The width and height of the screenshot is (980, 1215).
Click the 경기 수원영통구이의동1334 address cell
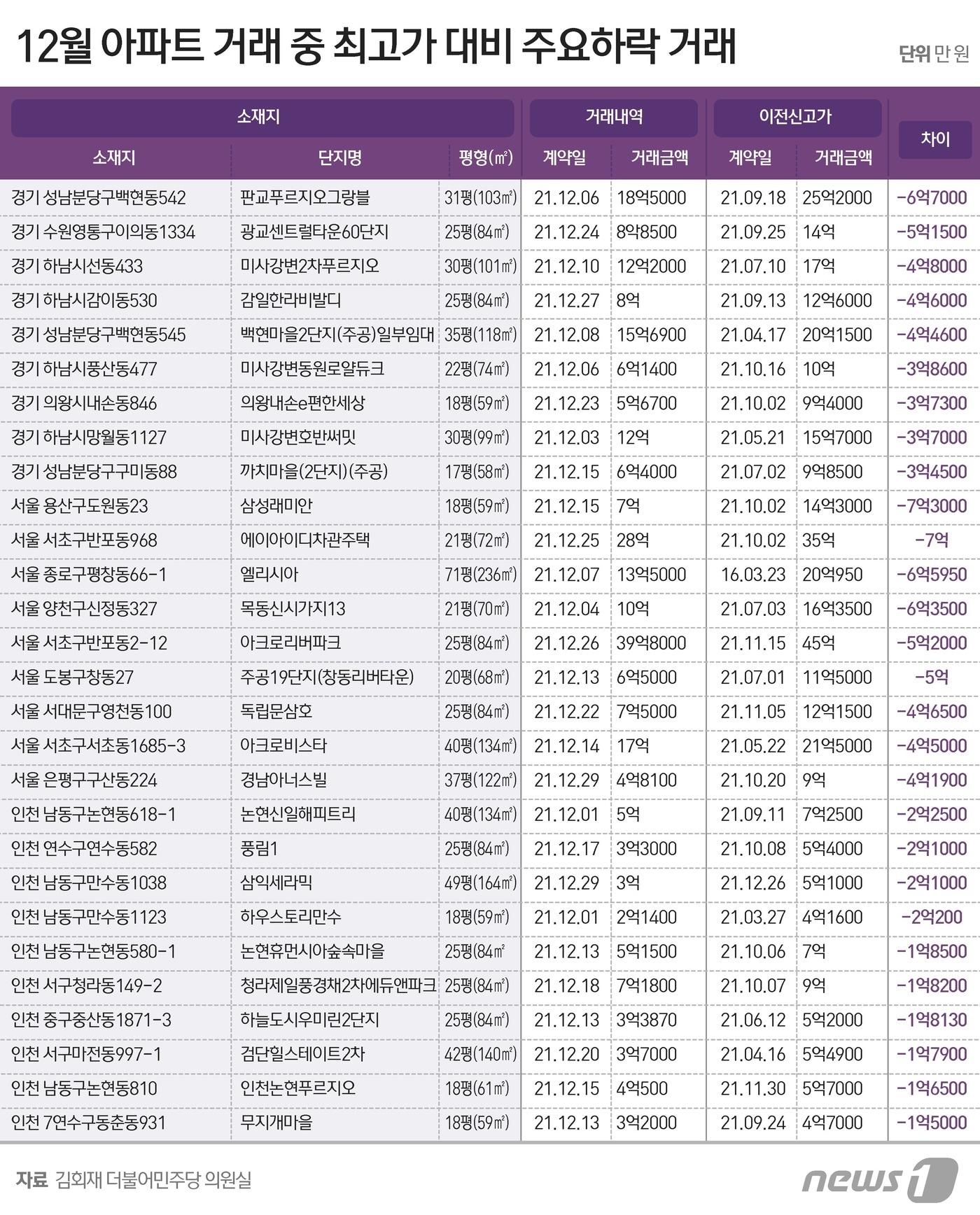103,232
